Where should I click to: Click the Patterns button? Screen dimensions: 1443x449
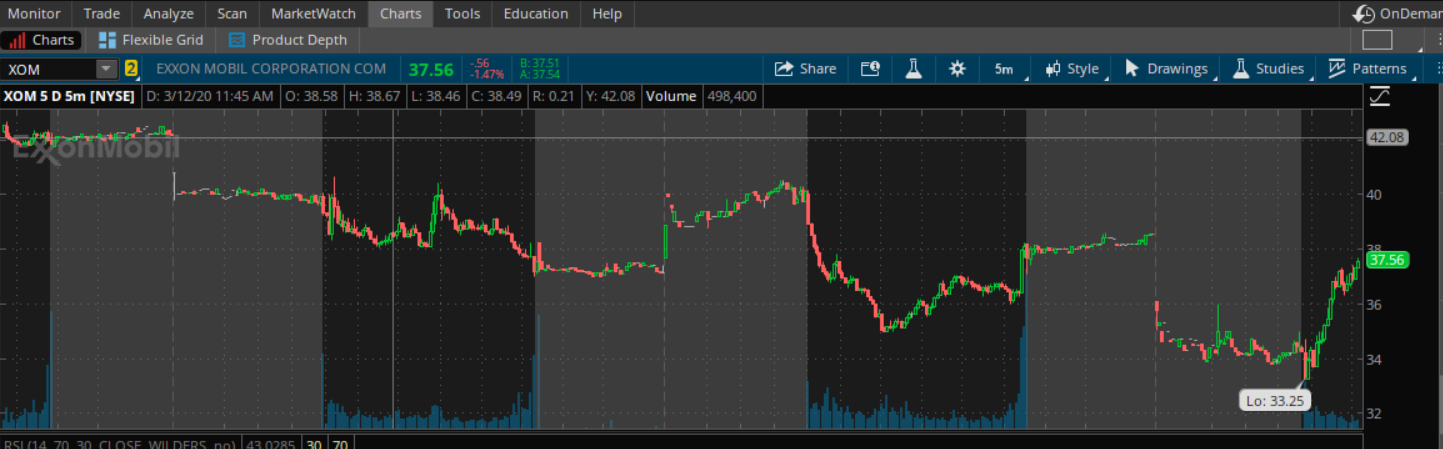tap(1368, 69)
